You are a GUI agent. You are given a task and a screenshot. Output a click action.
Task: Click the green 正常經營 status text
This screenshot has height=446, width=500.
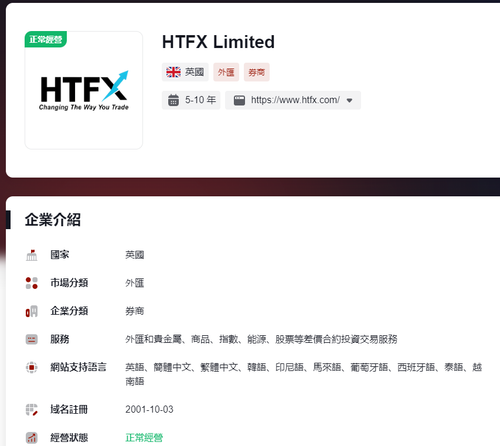point(144,438)
